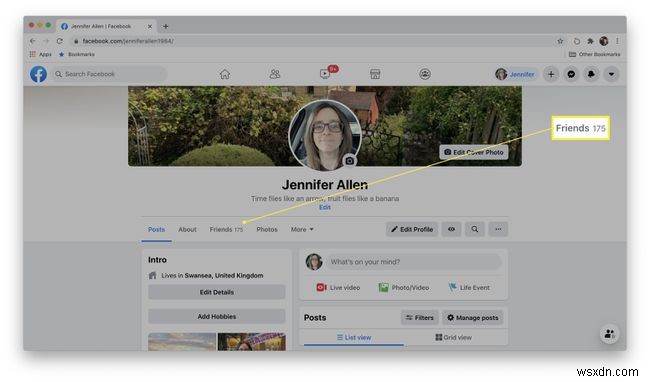Open the Friends icon in top navigation
650x382 pixels.
pos(275,74)
